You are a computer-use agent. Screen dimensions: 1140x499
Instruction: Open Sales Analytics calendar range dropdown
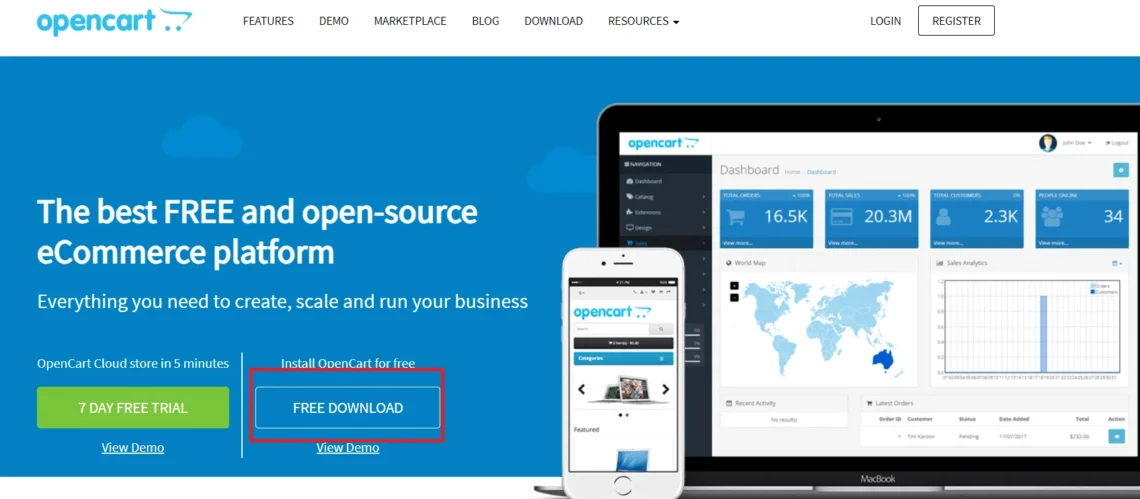click(x=1117, y=263)
